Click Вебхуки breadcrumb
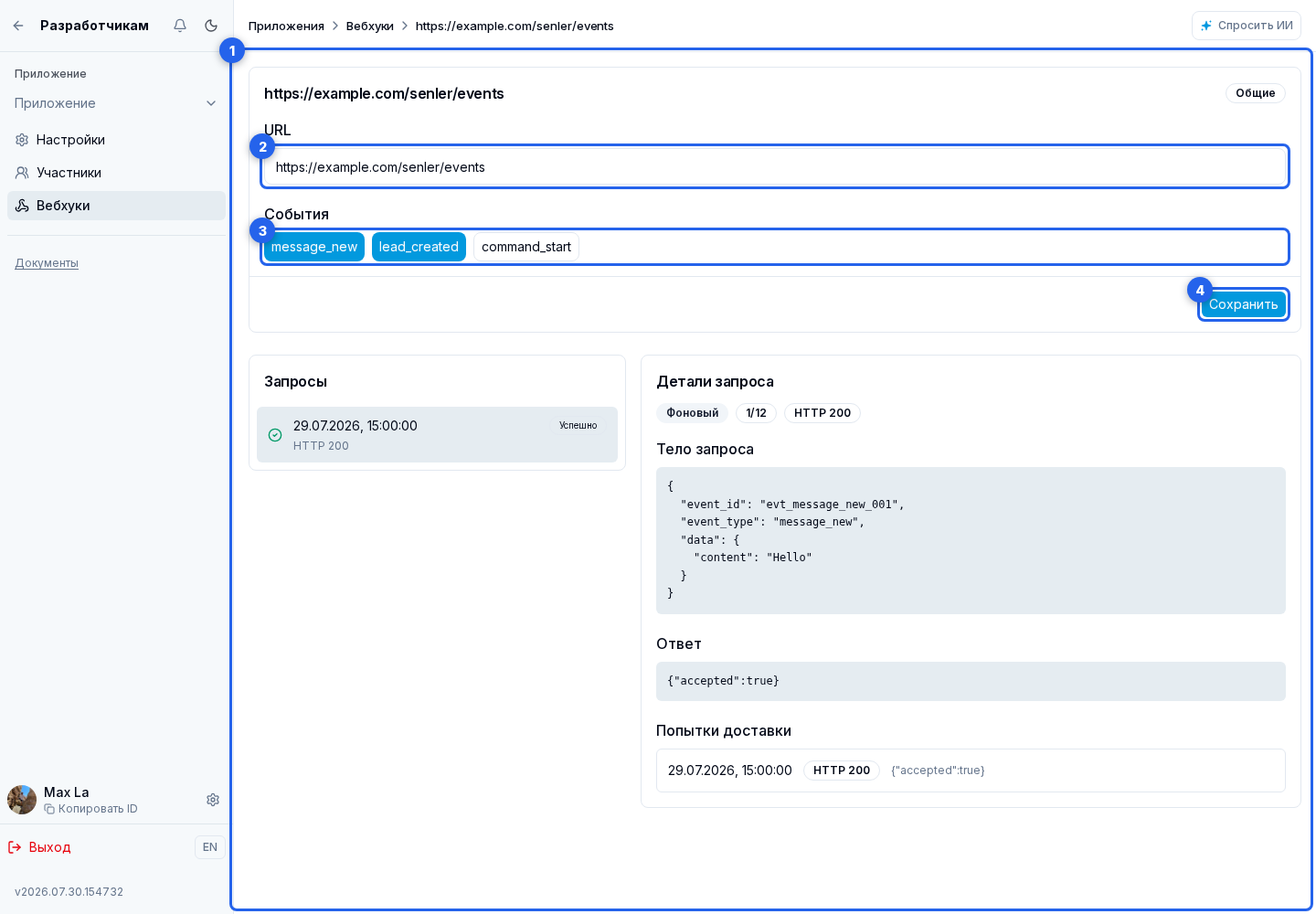Viewport: 1316px width, 914px height. pos(370,26)
